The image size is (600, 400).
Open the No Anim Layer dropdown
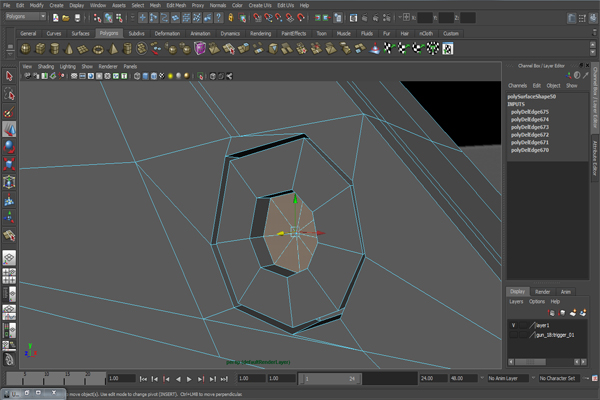click(509, 378)
